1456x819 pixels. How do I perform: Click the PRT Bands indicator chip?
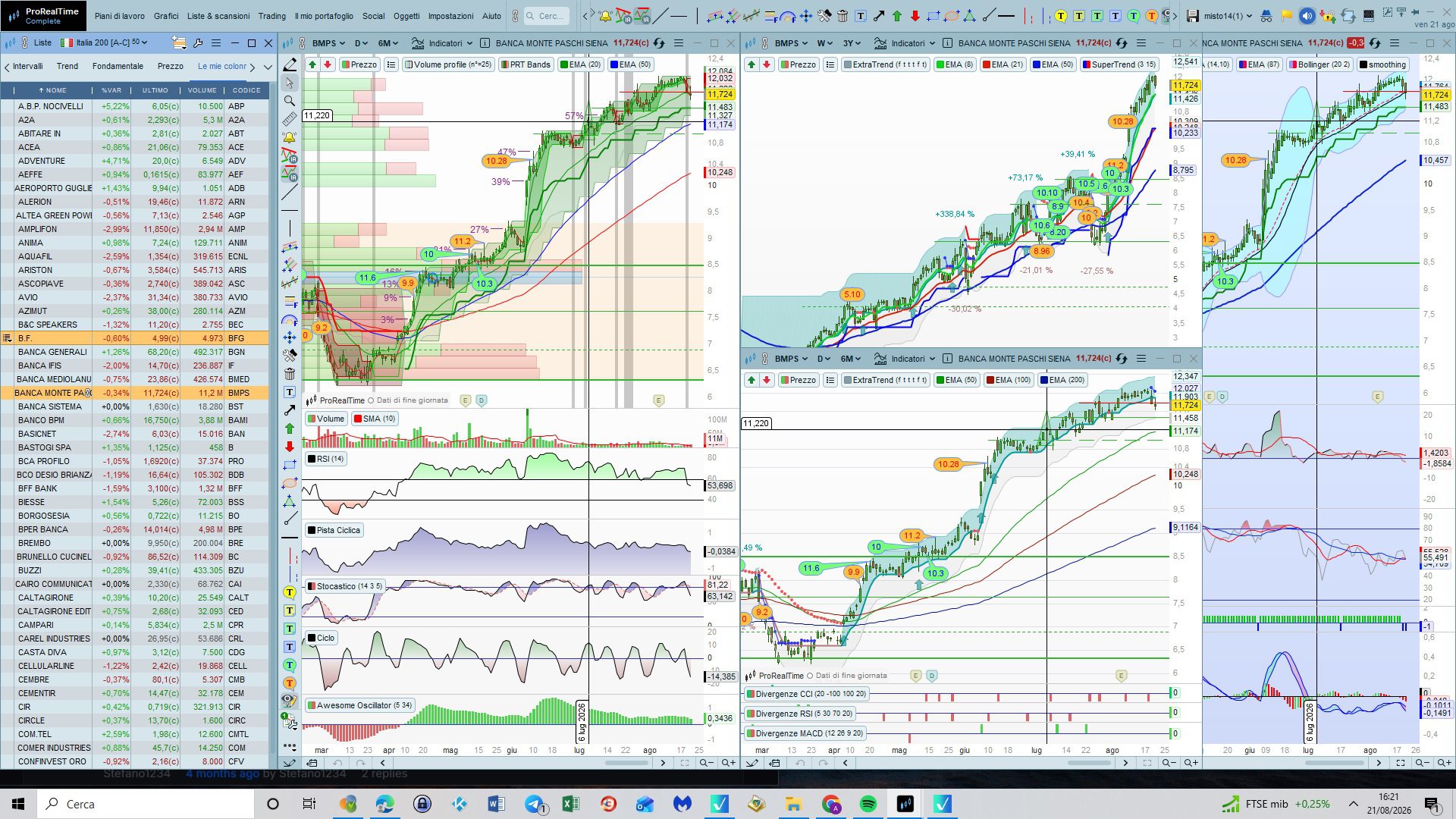point(526,64)
